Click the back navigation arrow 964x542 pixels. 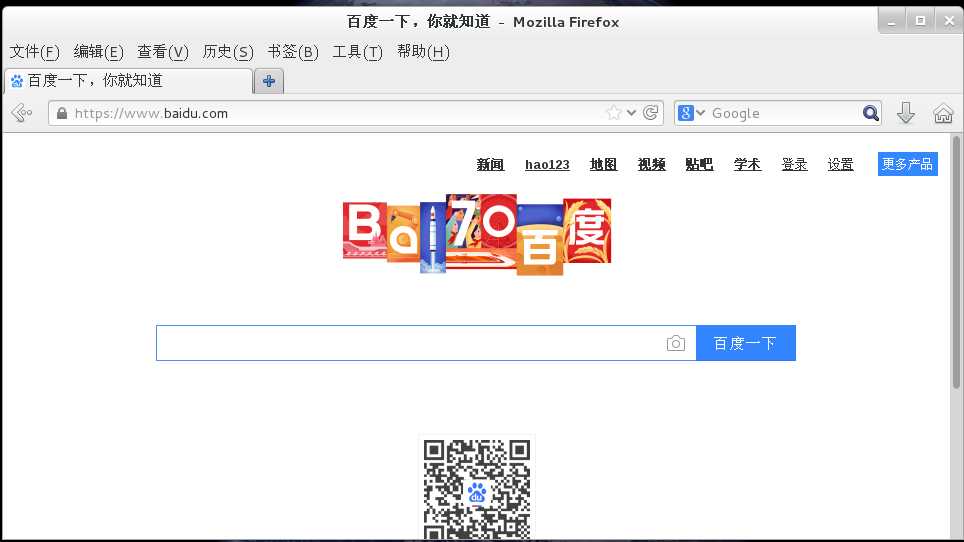point(21,113)
